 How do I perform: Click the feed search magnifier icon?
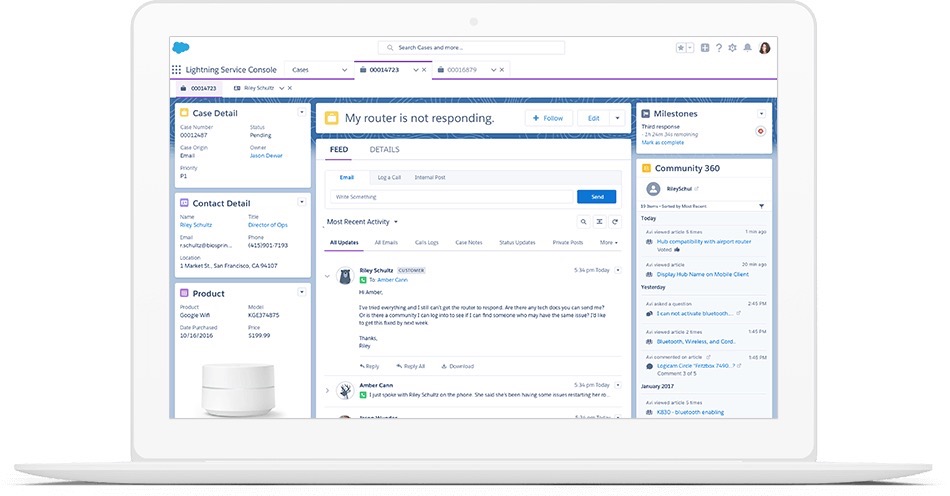coord(584,222)
